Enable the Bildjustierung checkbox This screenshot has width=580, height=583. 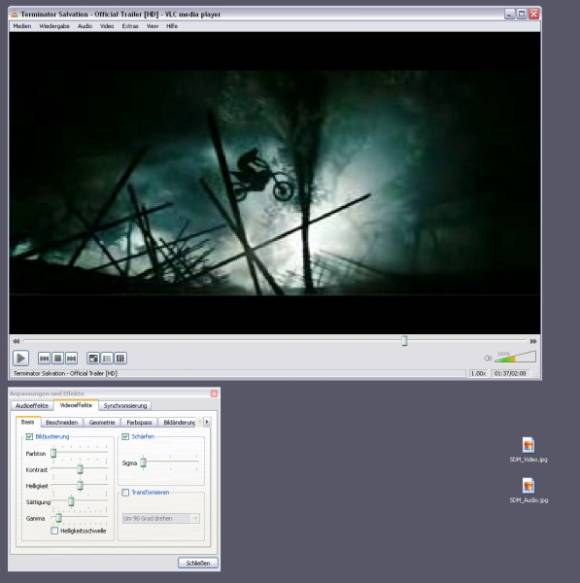[x=29, y=437]
